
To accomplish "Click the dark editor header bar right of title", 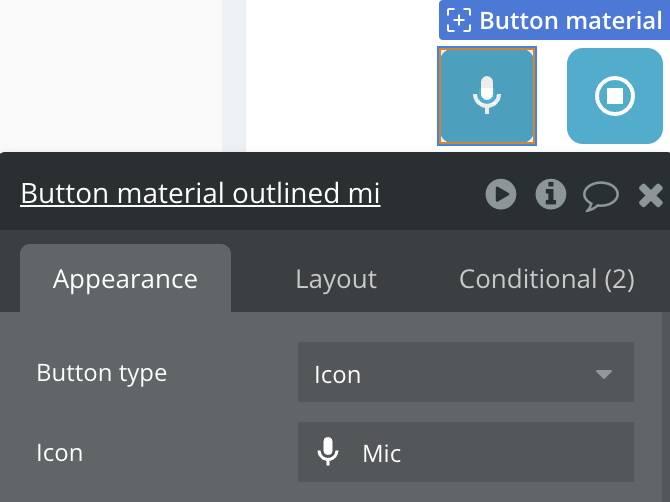I will (x=430, y=194).
